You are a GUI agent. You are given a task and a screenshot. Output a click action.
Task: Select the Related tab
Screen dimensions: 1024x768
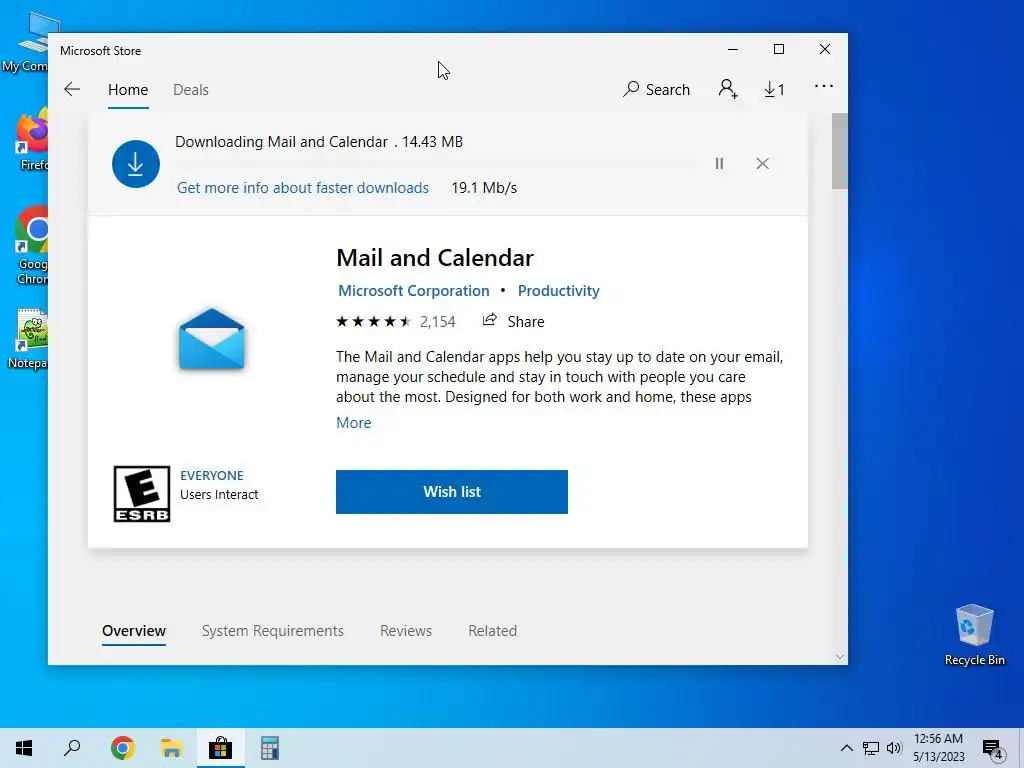coord(492,631)
